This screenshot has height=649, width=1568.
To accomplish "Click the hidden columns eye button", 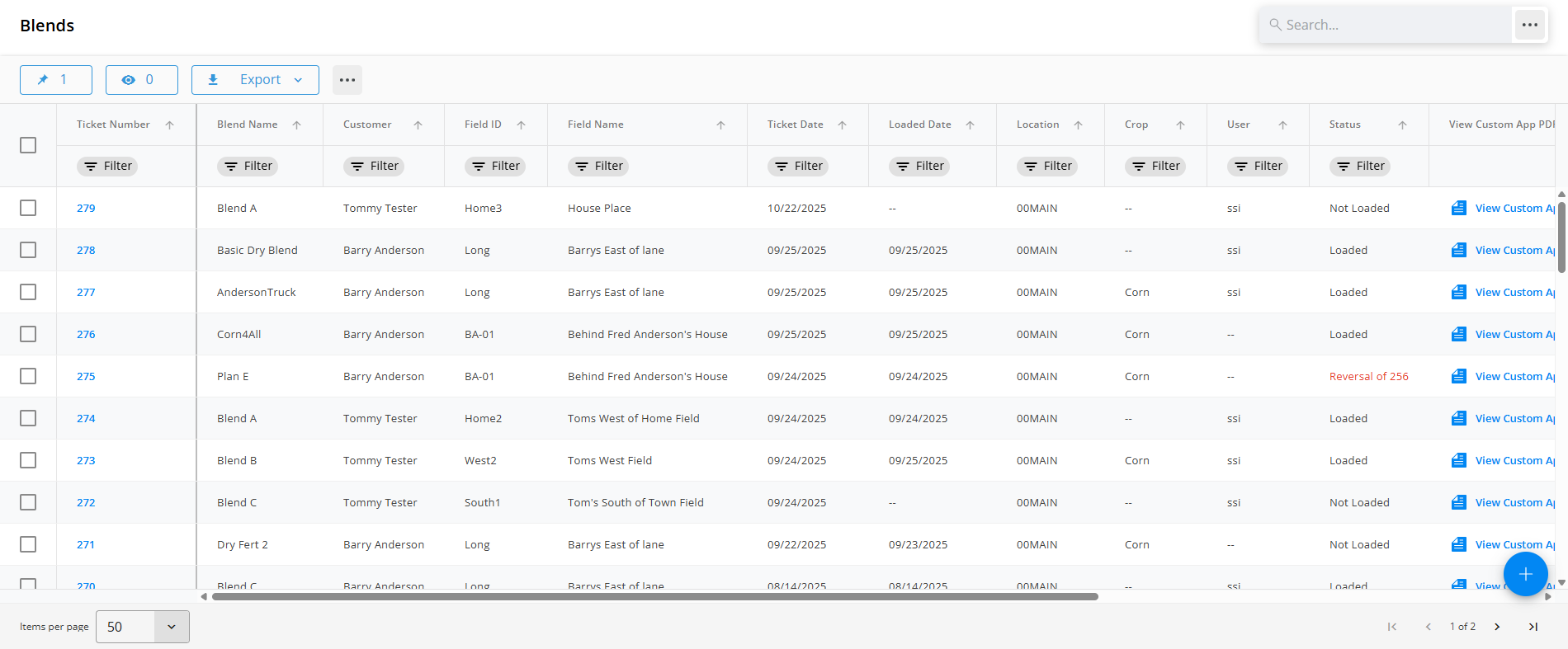I will 142,80.
